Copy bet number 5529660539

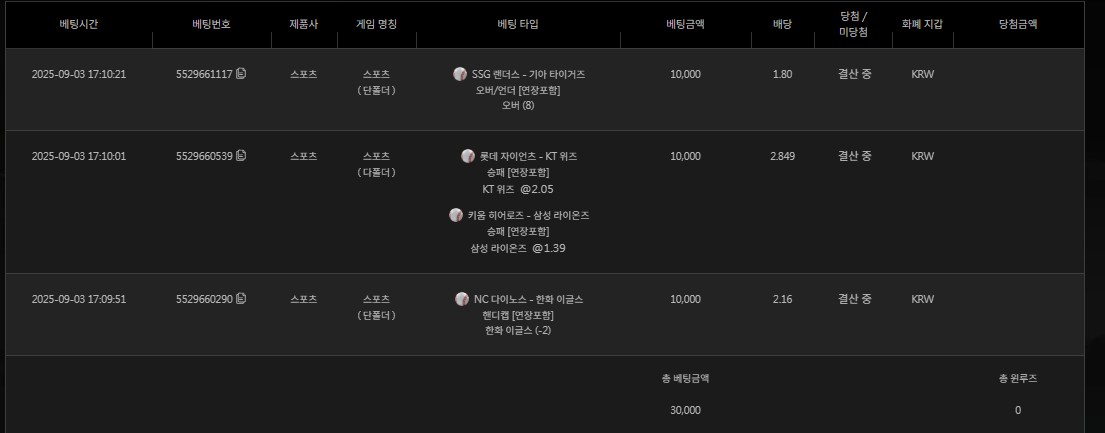[x=241, y=155]
